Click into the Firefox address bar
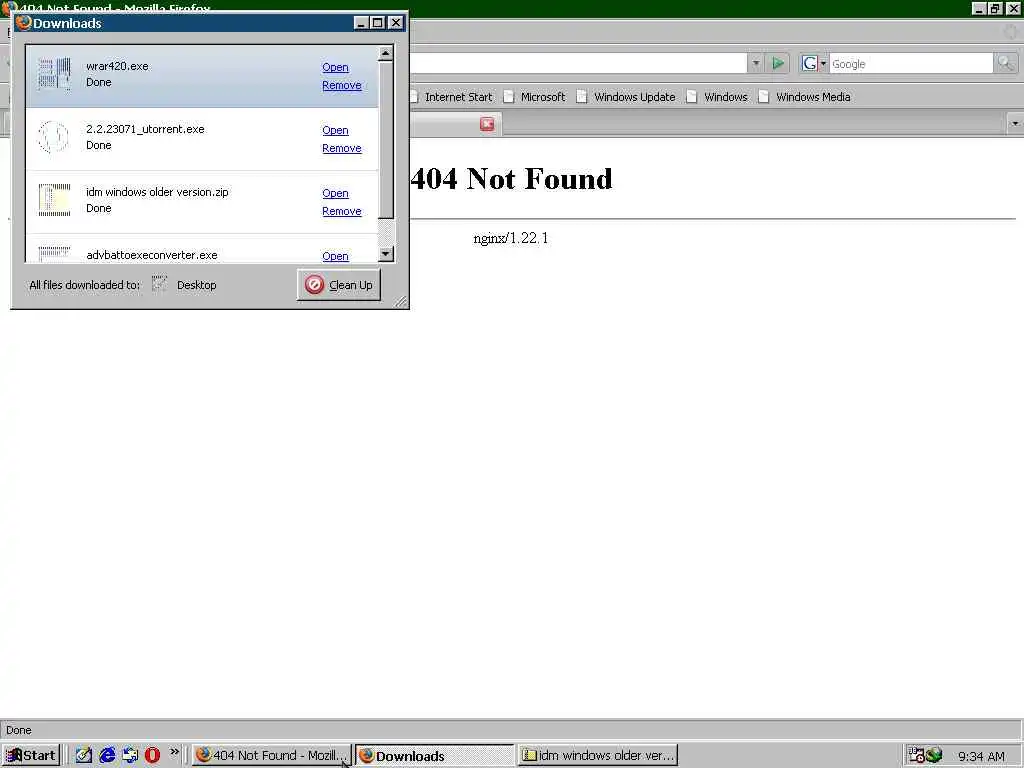1024x768 pixels. click(578, 63)
